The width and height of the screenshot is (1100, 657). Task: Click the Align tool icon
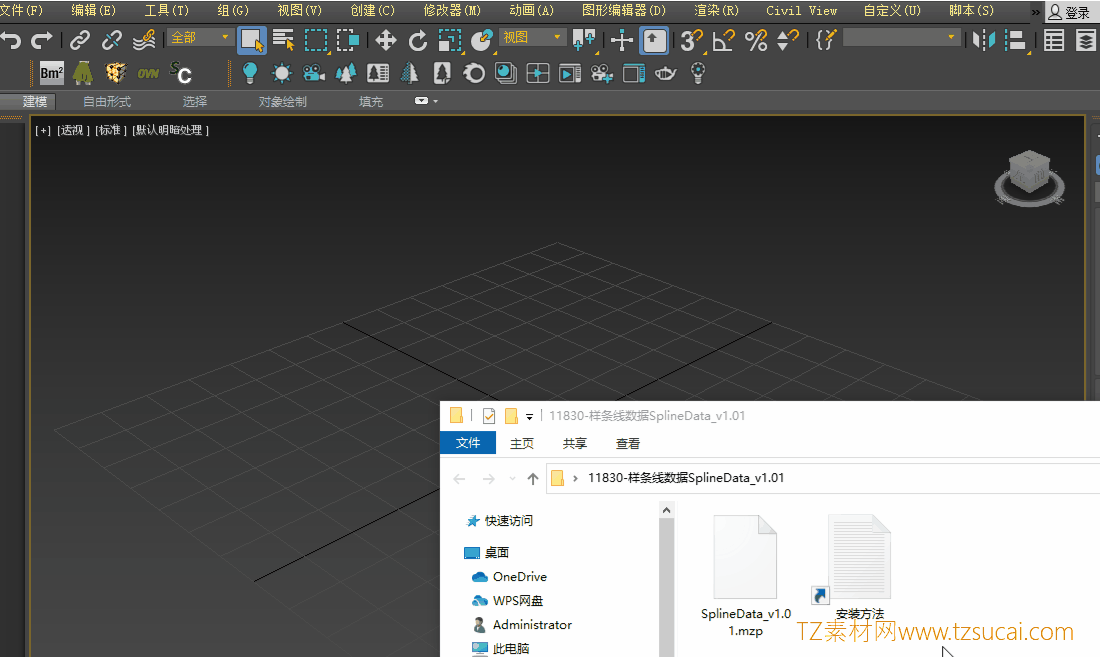tap(1015, 40)
